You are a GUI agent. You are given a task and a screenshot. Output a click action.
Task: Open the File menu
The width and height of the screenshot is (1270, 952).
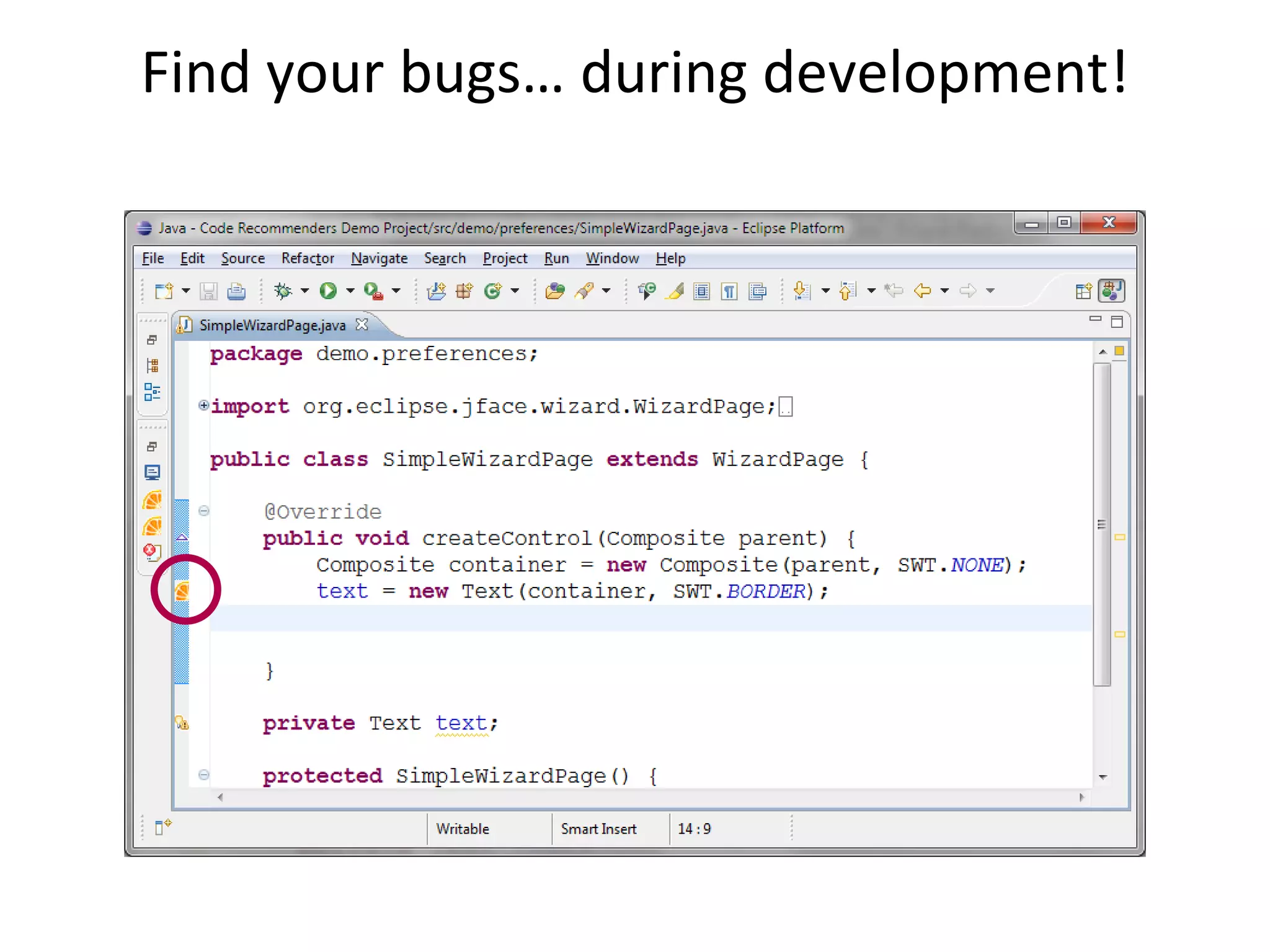pos(153,258)
